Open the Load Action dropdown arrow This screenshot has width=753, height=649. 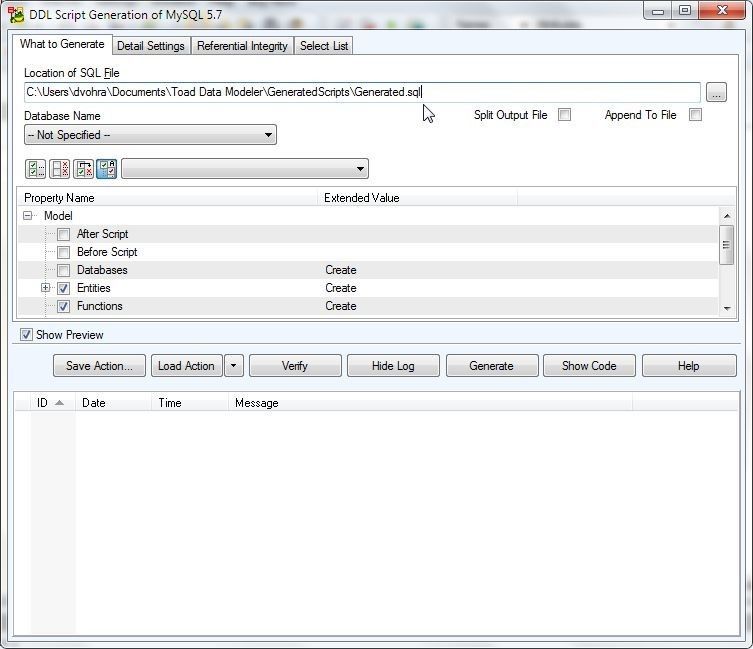(234, 366)
